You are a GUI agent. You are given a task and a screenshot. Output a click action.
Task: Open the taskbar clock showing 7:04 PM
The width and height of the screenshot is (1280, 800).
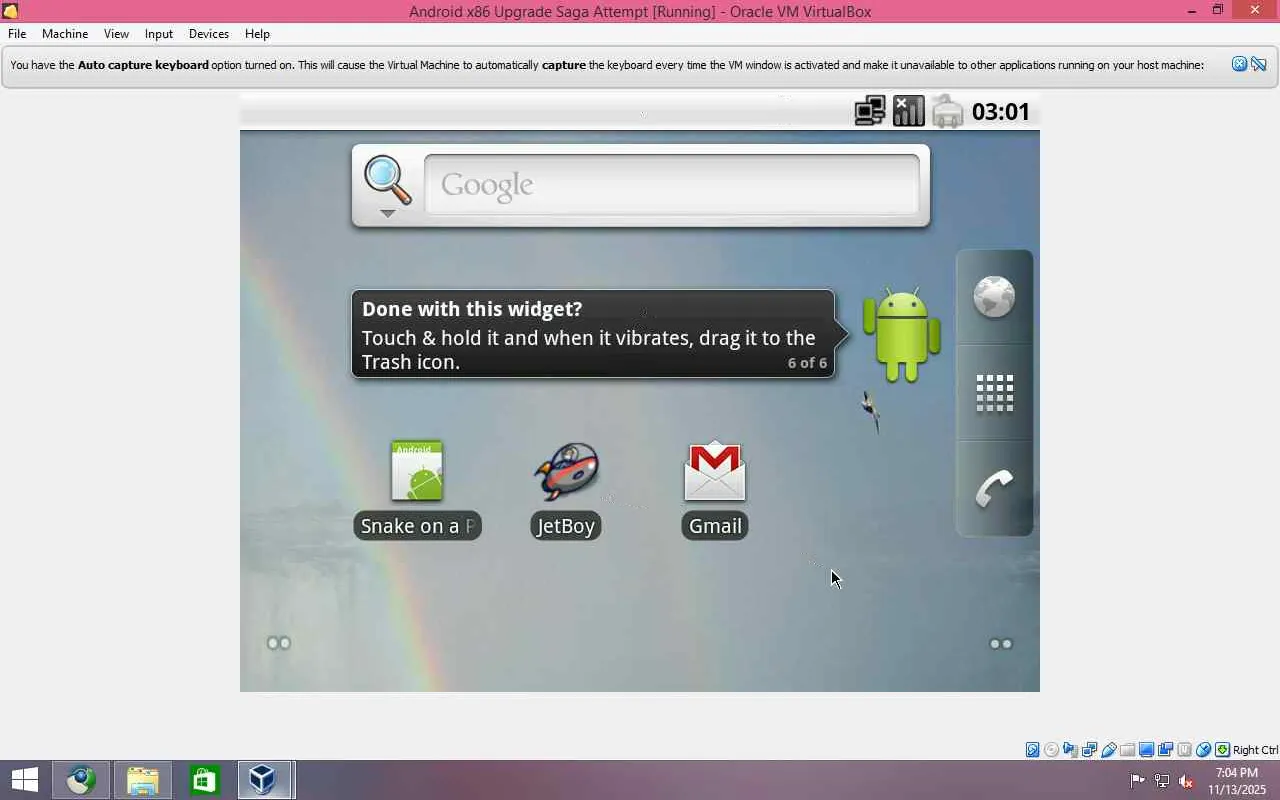(1237, 781)
